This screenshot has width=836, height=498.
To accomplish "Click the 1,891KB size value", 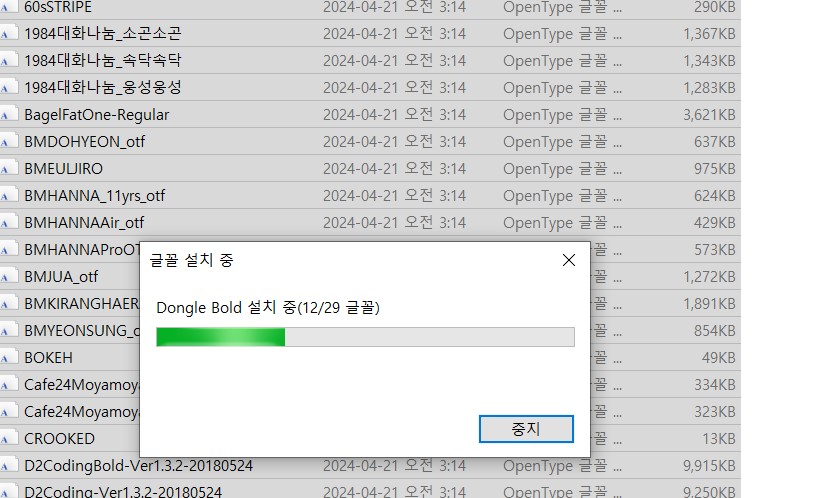I will [x=709, y=304].
